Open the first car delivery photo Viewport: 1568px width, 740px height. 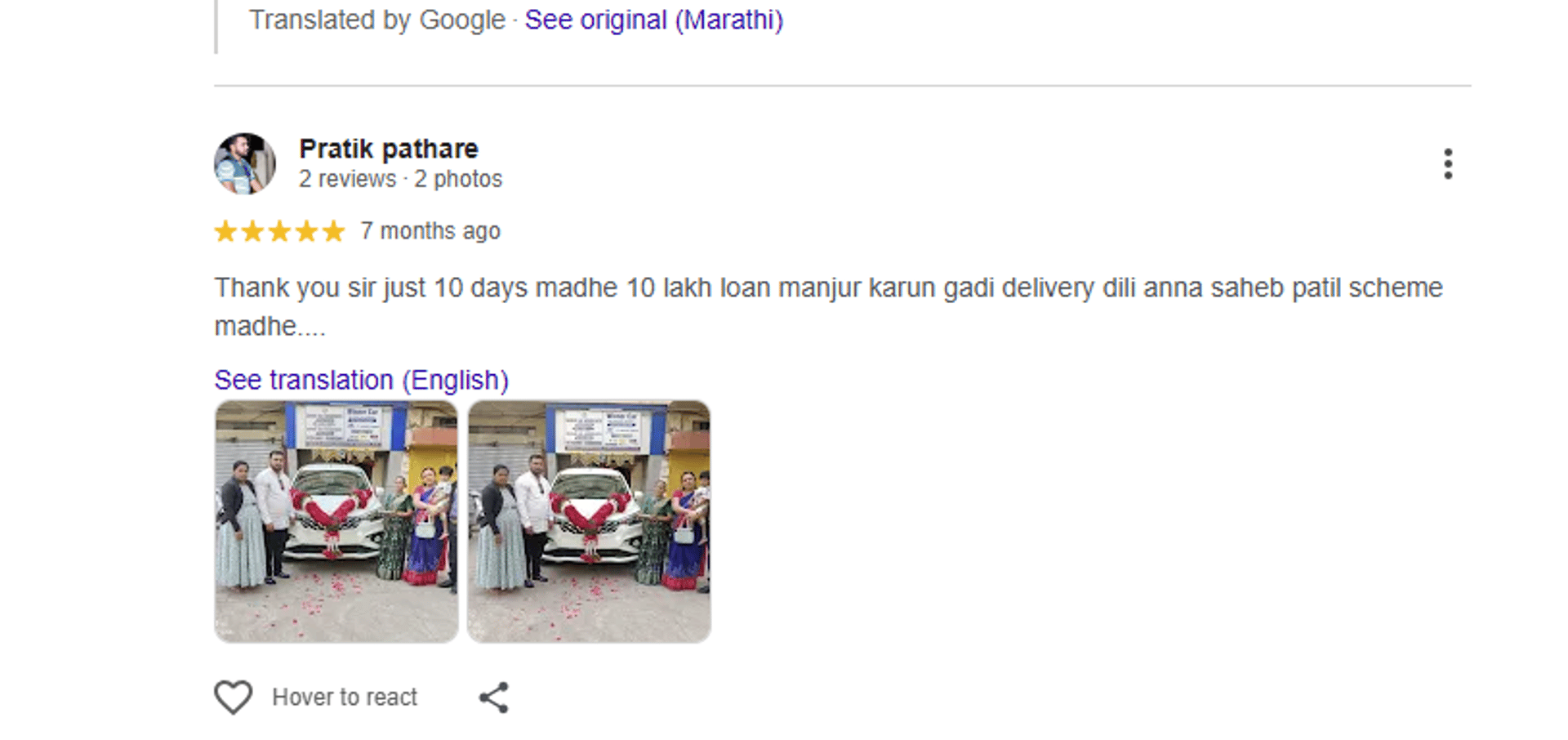click(336, 522)
